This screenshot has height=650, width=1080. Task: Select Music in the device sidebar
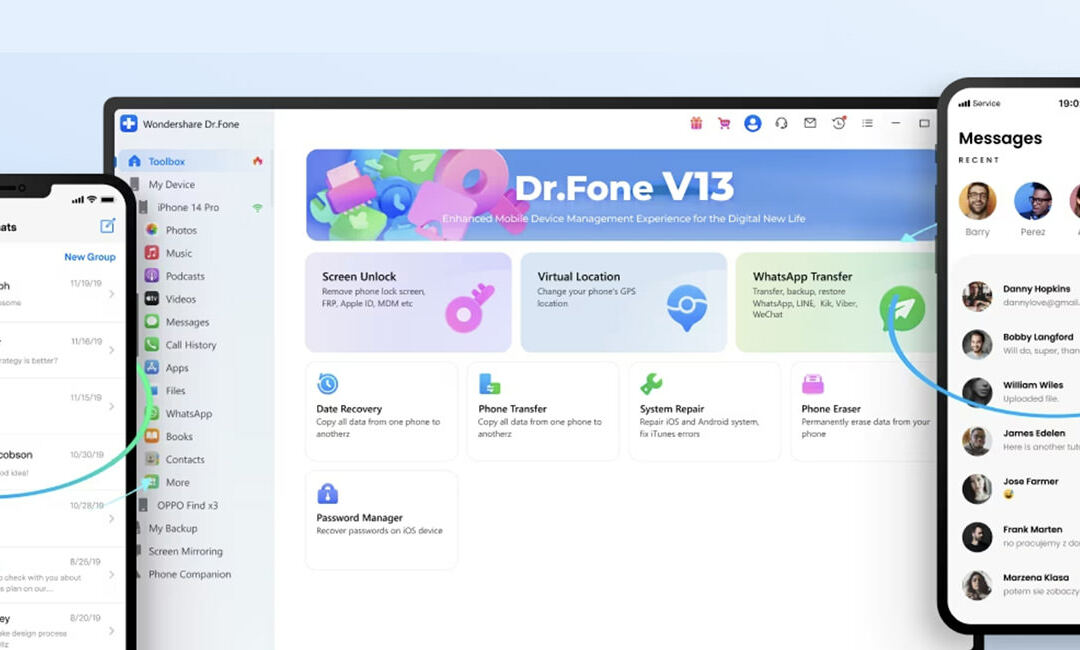[x=179, y=253]
